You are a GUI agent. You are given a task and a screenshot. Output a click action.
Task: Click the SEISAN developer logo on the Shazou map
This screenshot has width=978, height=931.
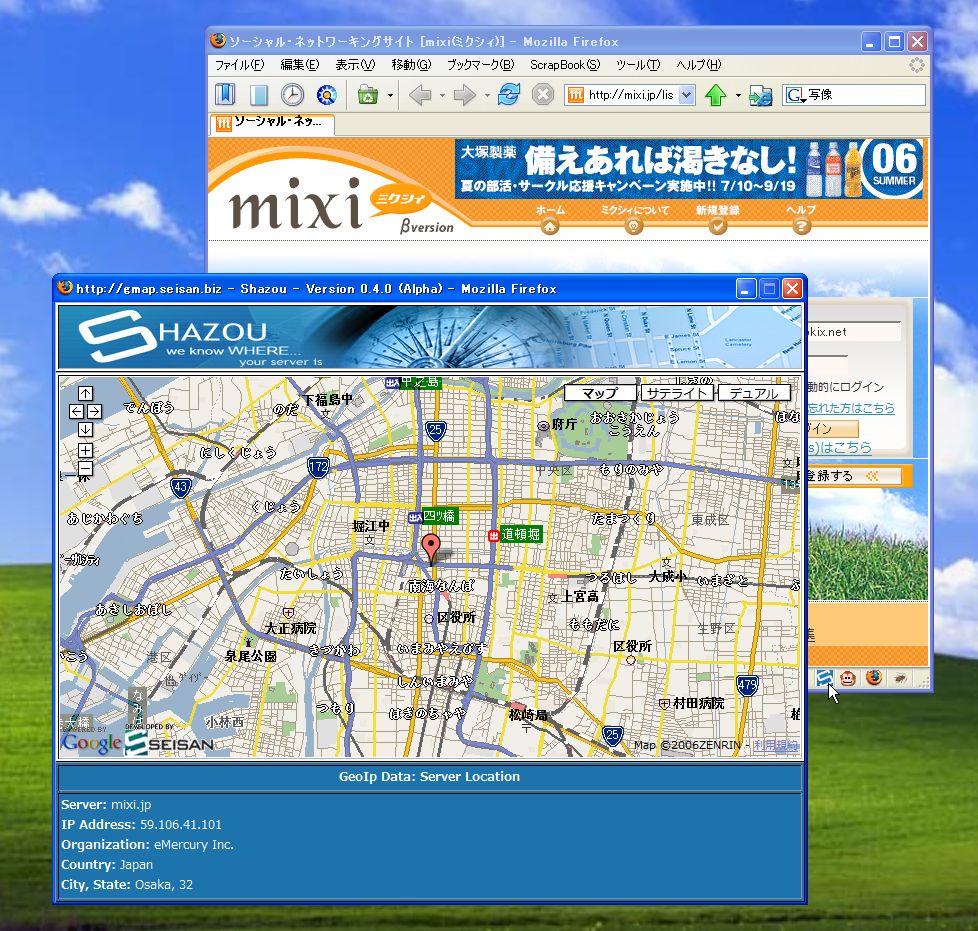[x=169, y=742]
